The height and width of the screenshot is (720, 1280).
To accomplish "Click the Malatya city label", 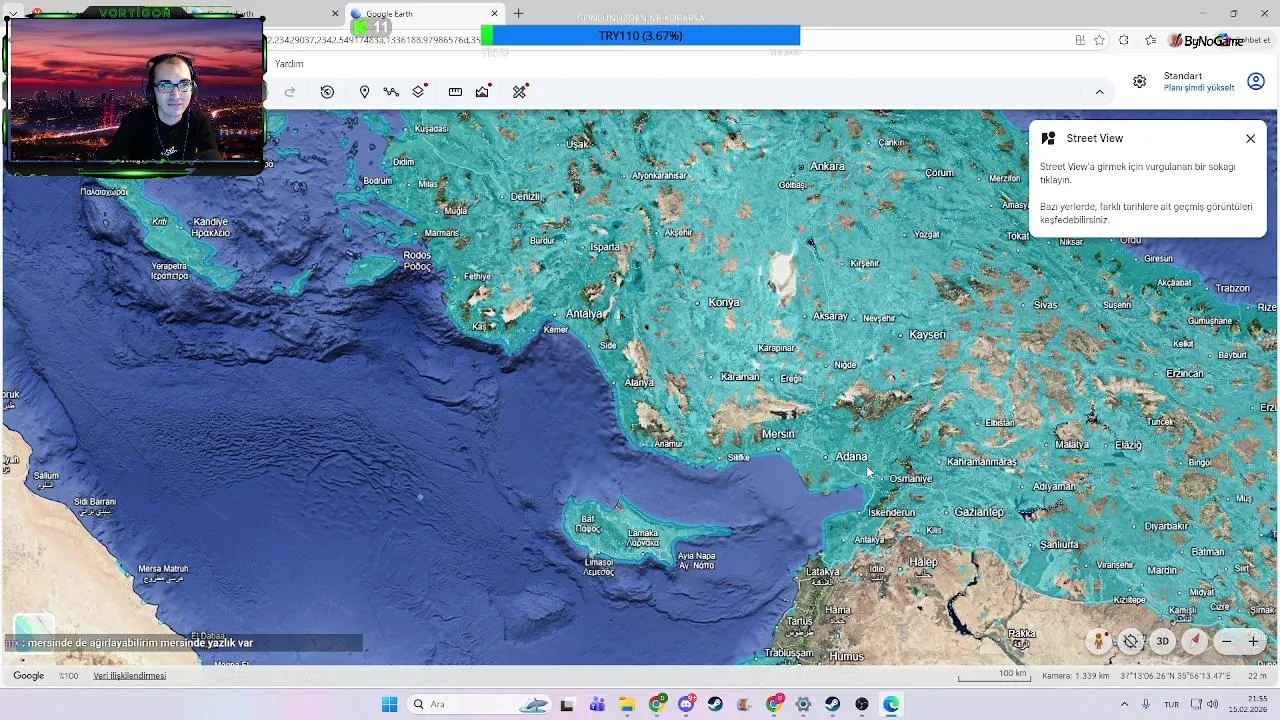I will coord(1072,444).
